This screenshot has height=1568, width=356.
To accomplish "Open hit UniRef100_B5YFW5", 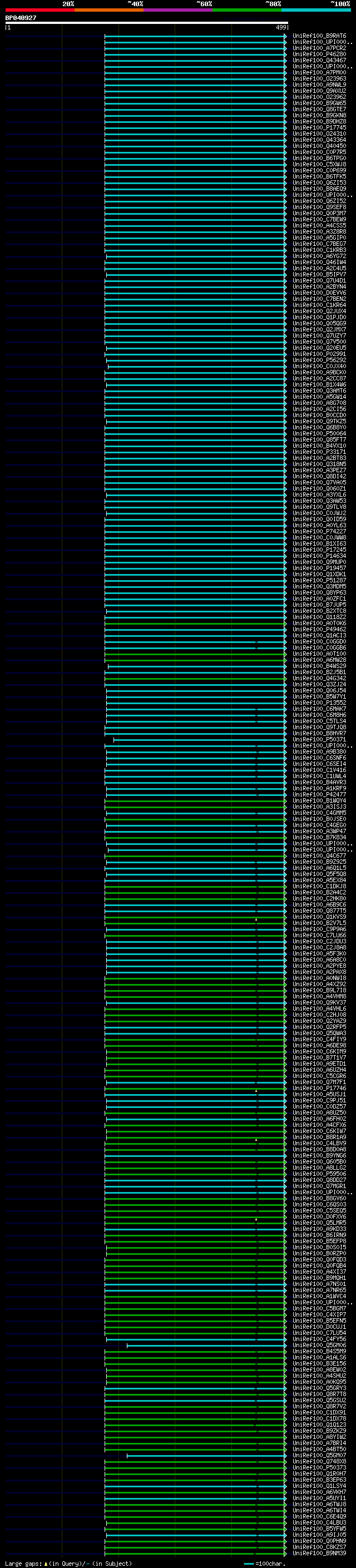I will tap(319, 1529).
